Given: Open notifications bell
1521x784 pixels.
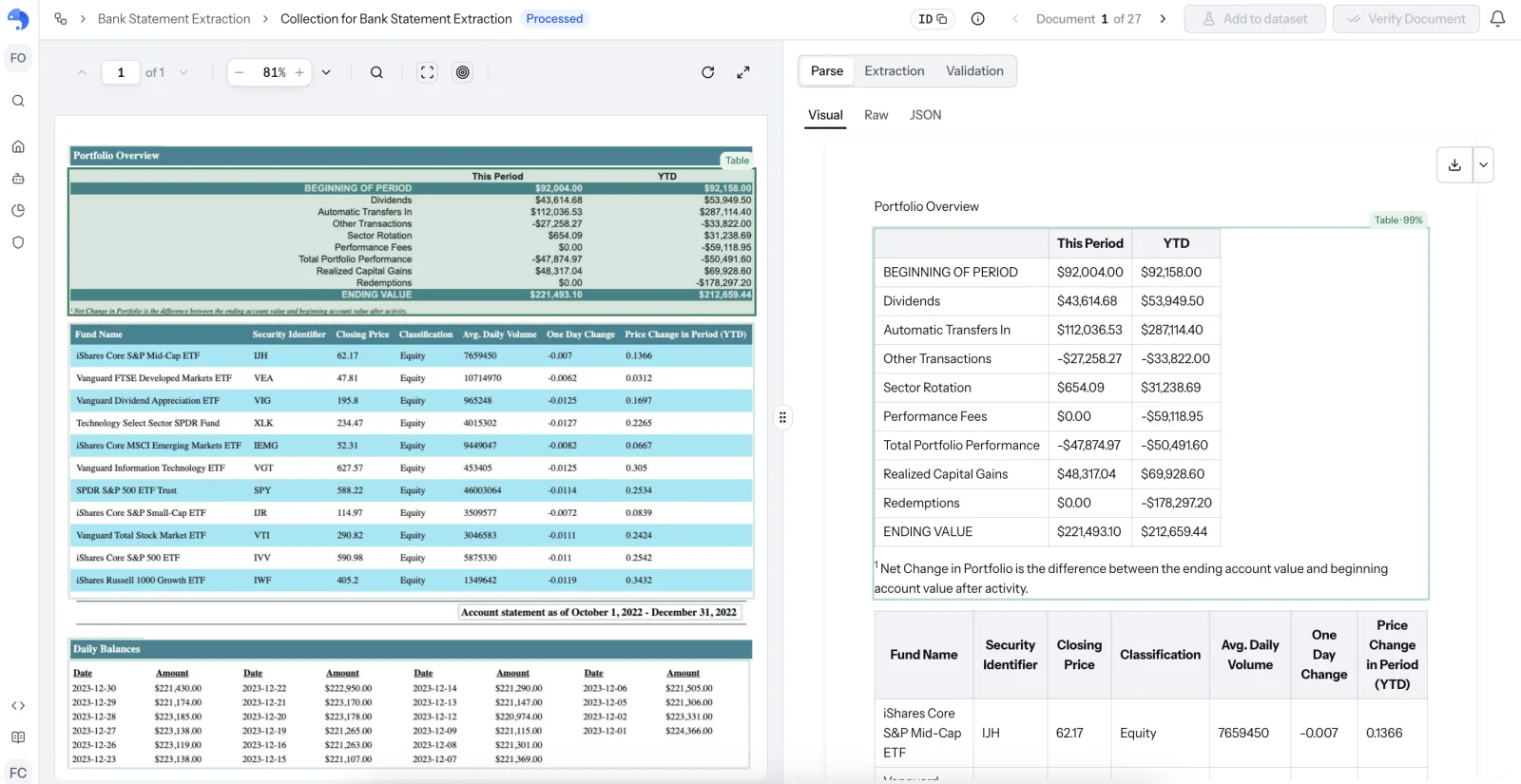Looking at the screenshot, I should 1497,19.
